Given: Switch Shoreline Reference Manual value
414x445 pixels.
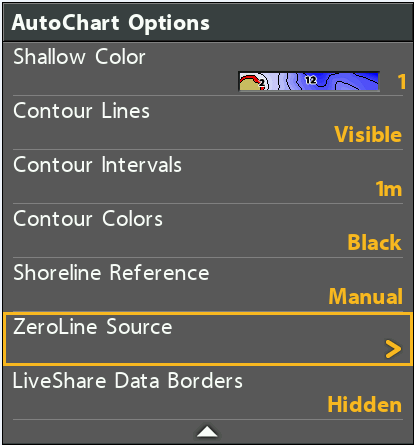Looking at the screenshot, I should [366, 296].
